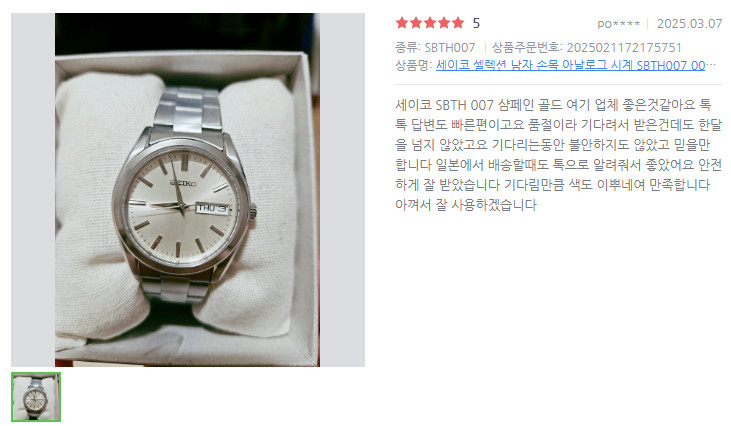Expand the truncated product name ellipsis
731x426 pixels.
tap(711, 65)
